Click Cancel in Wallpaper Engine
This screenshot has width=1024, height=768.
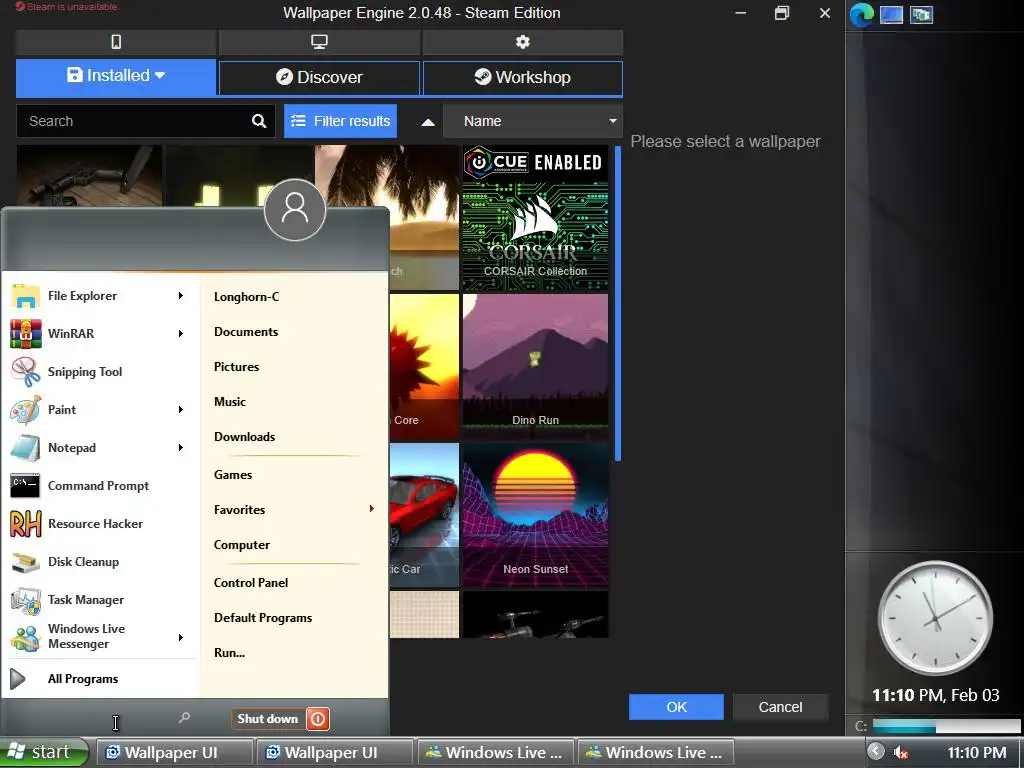[x=780, y=707]
